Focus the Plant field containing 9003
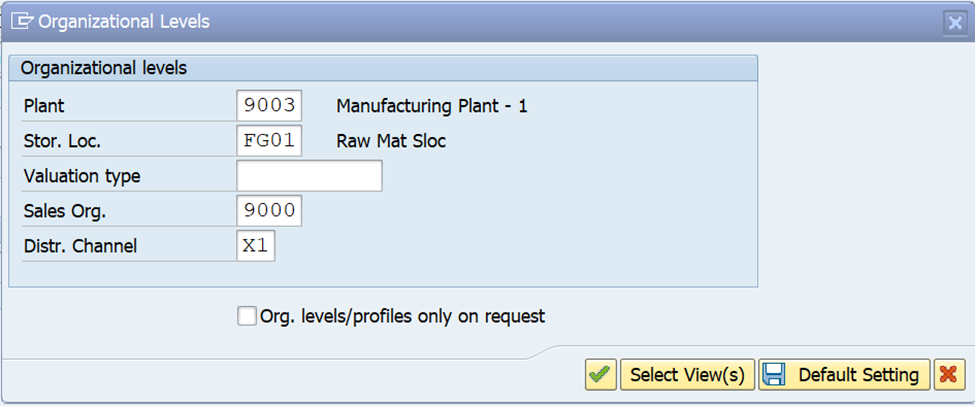This screenshot has height=406, width=975. point(270,106)
